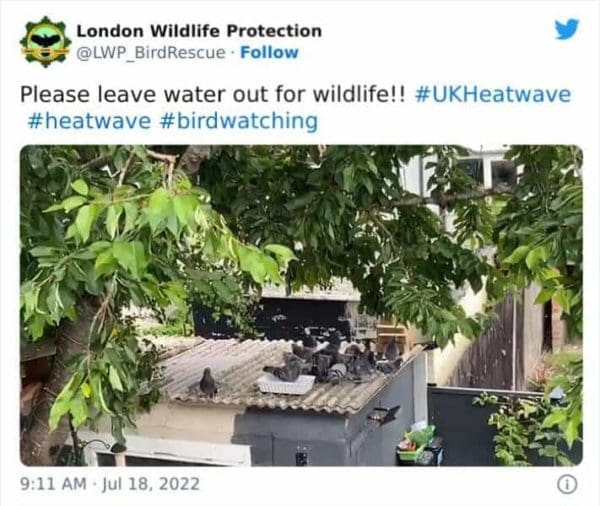Image resolution: width=600 pixels, height=506 pixels.
Task: Open the tweet info circle icon
Action: click(x=567, y=485)
